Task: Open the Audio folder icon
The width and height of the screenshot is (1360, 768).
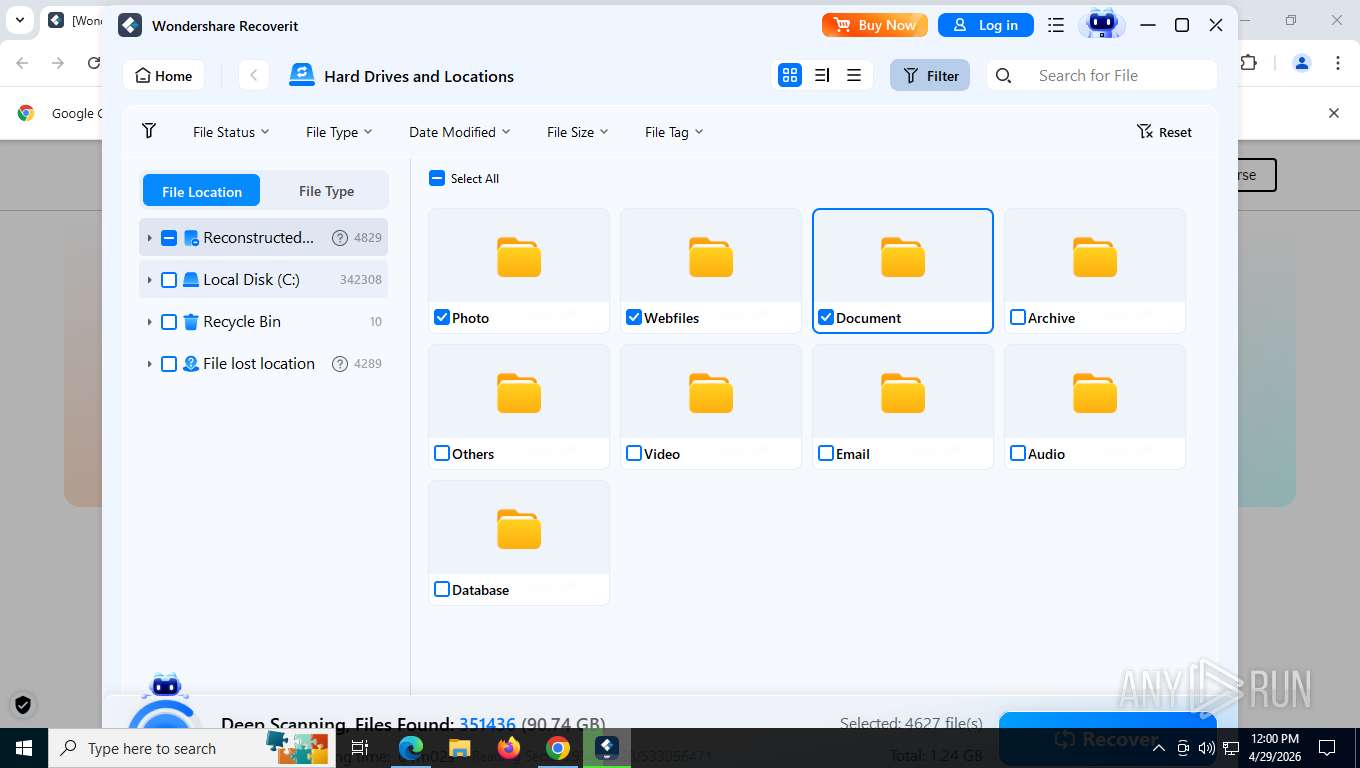Action: [x=1095, y=393]
